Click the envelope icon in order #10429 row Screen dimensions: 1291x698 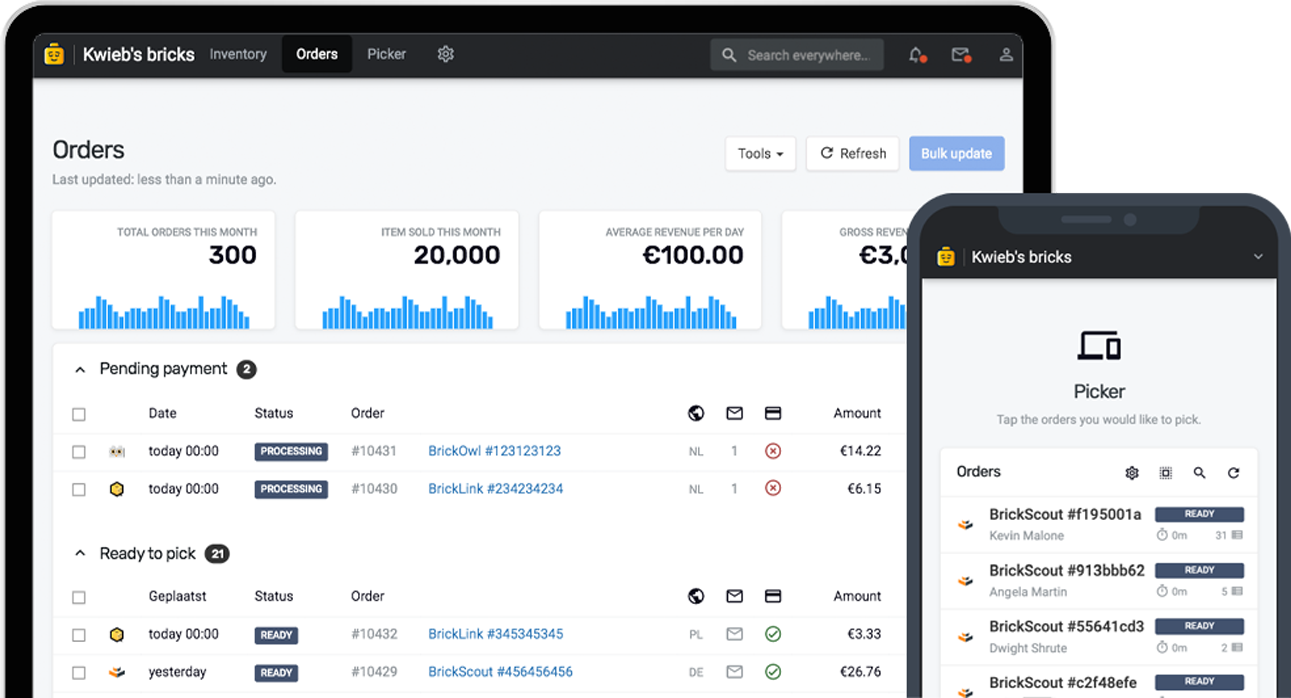tap(734, 672)
